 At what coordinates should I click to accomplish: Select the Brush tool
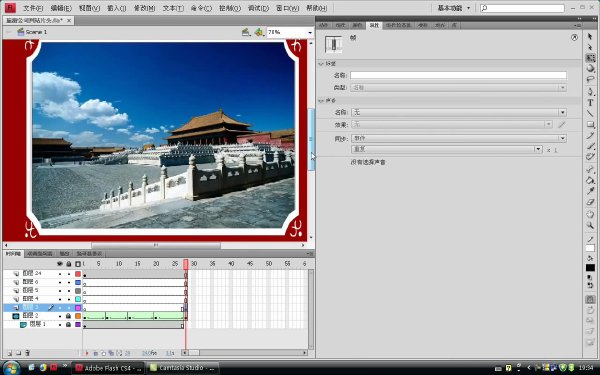(590, 146)
